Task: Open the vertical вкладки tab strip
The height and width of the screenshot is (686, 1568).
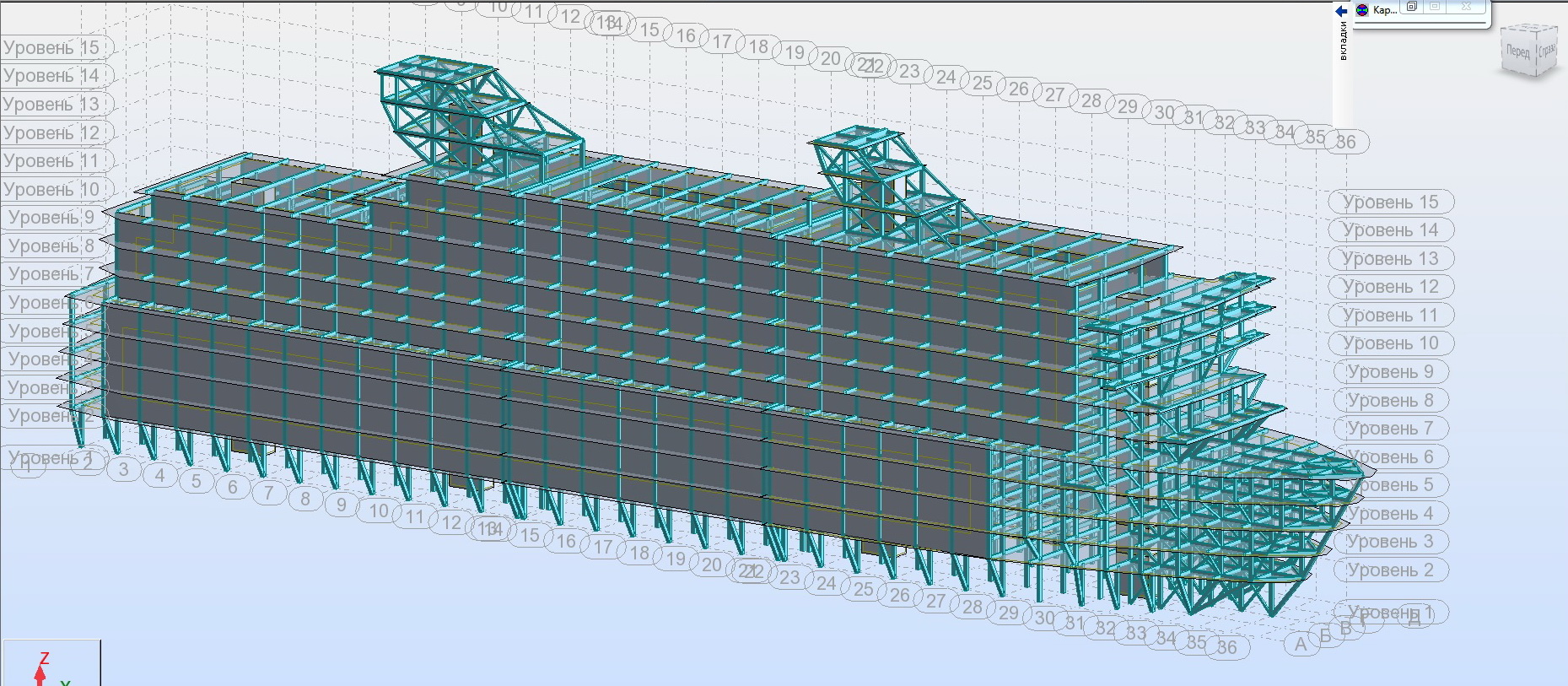Action: pos(1343,41)
